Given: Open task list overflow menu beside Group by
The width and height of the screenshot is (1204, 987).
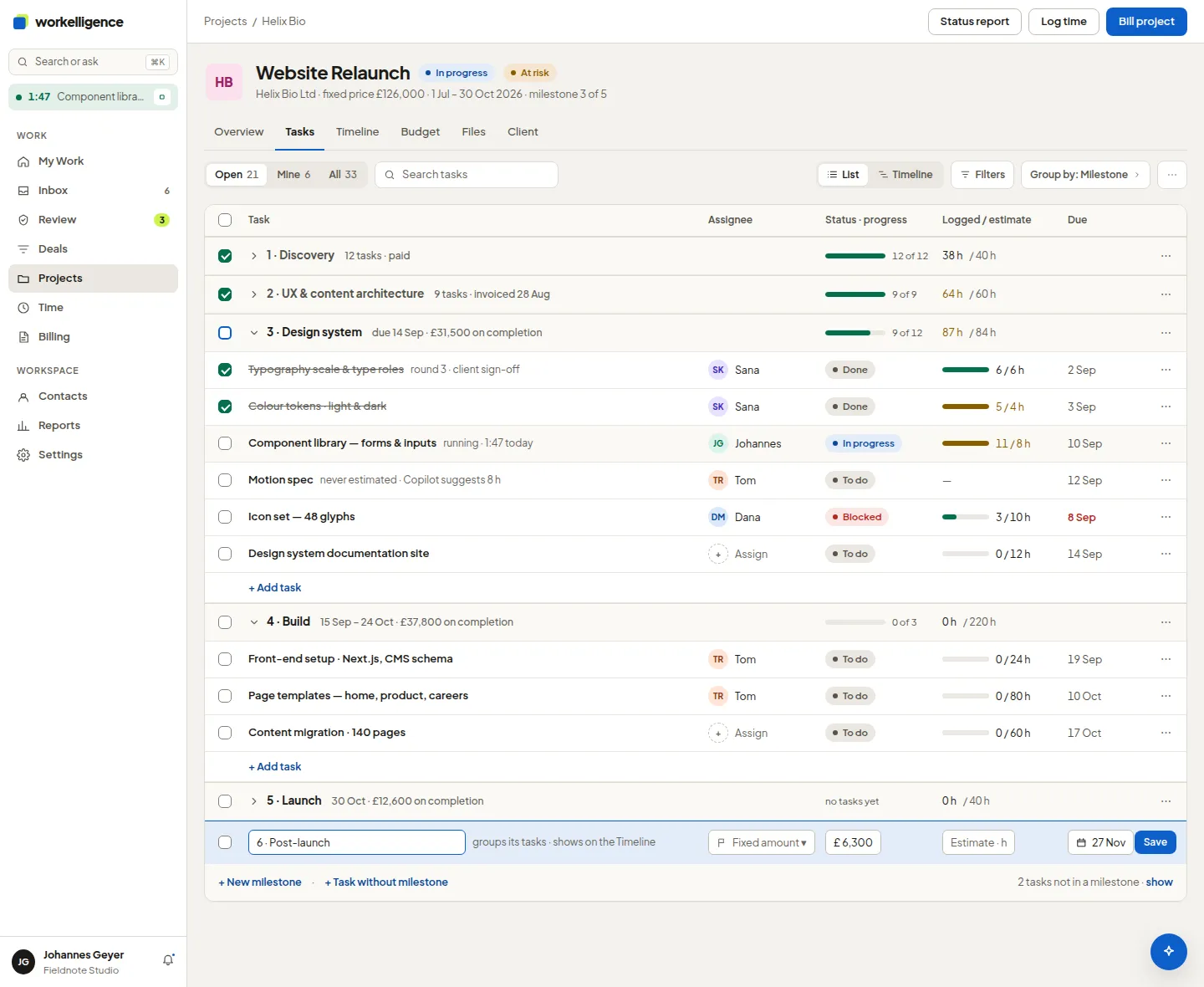Looking at the screenshot, I should click(1172, 175).
